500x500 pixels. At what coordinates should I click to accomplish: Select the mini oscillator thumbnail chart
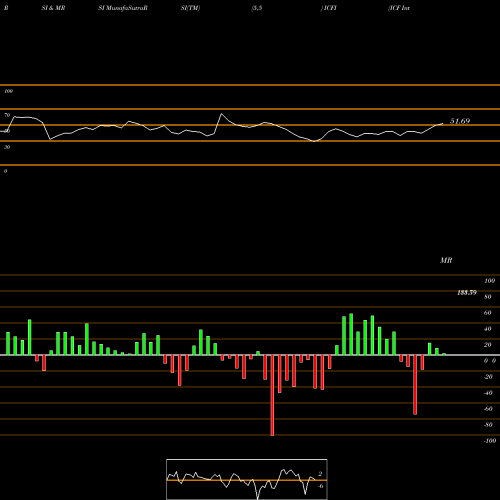pos(247,479)
